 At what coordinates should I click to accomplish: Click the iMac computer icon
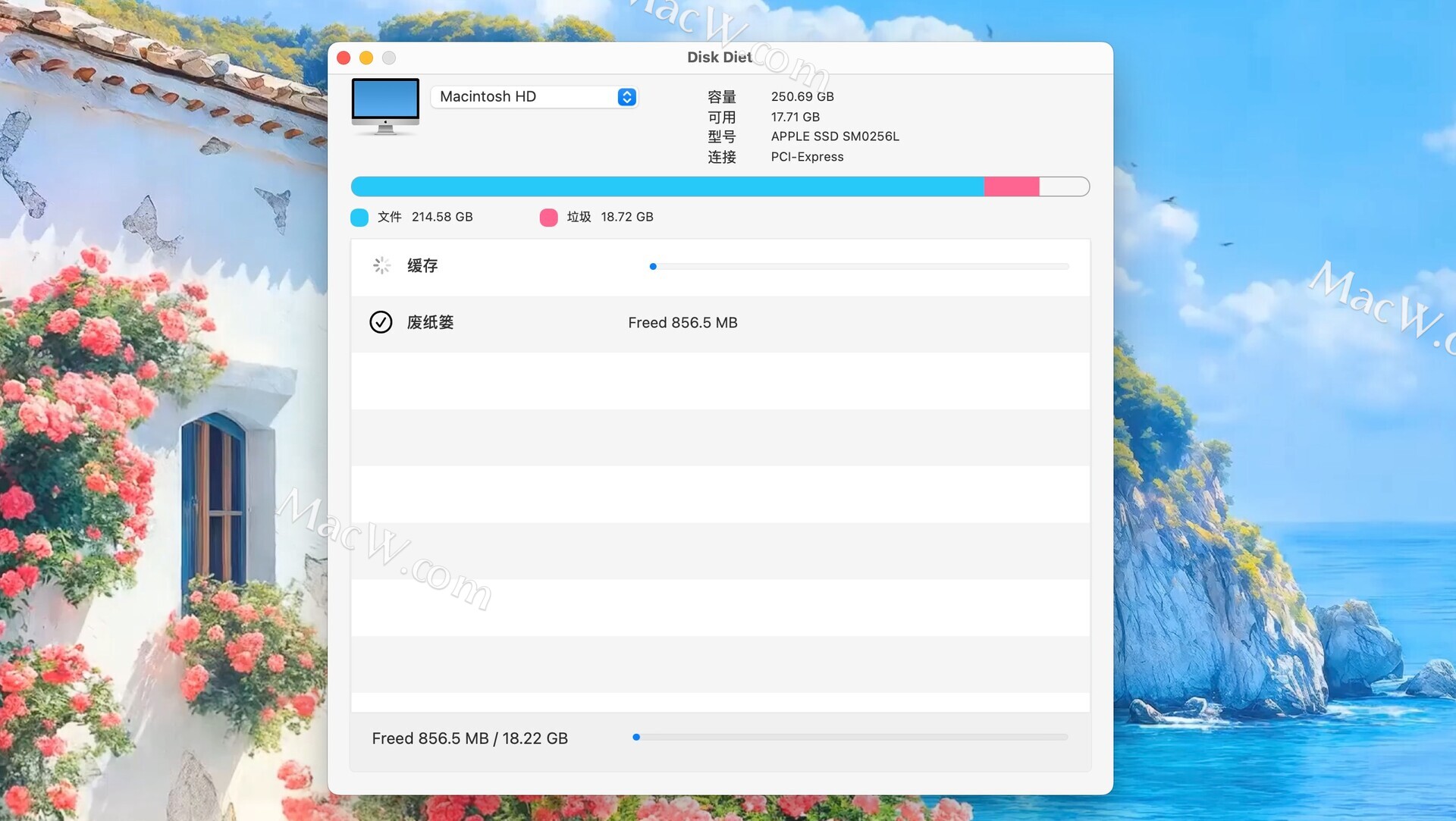385,107
